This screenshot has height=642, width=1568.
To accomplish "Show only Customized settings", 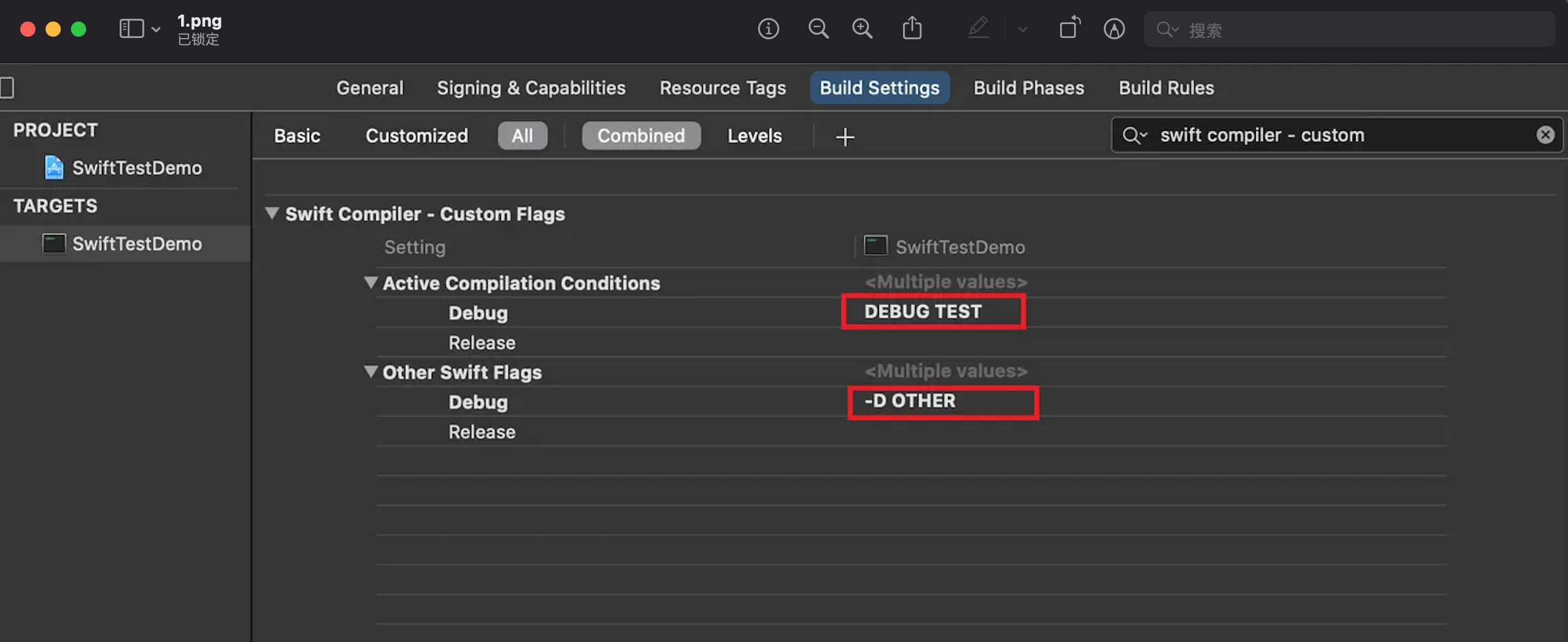I will click(x=417, y=136).
